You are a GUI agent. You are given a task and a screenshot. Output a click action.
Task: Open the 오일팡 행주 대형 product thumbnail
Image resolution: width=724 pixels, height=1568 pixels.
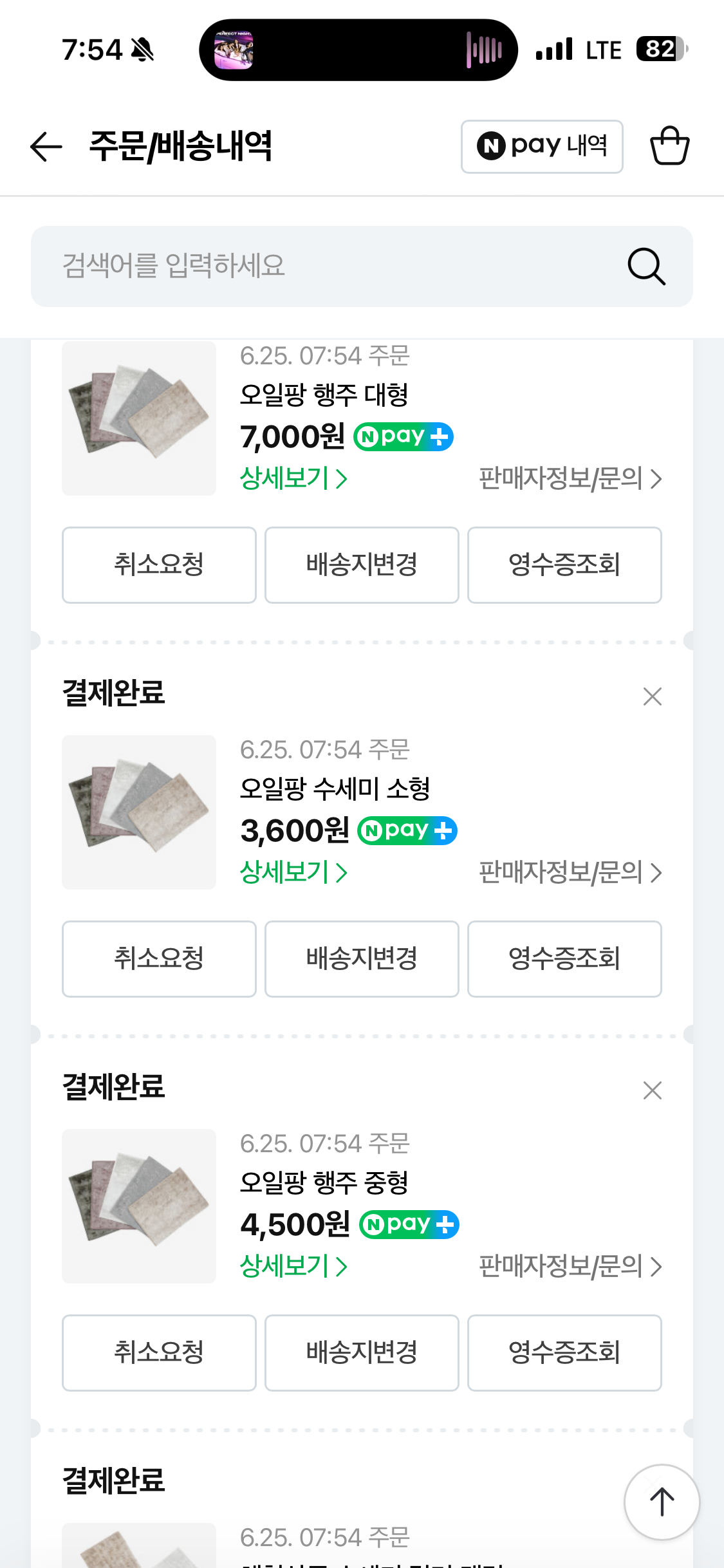tap(139, 418)
